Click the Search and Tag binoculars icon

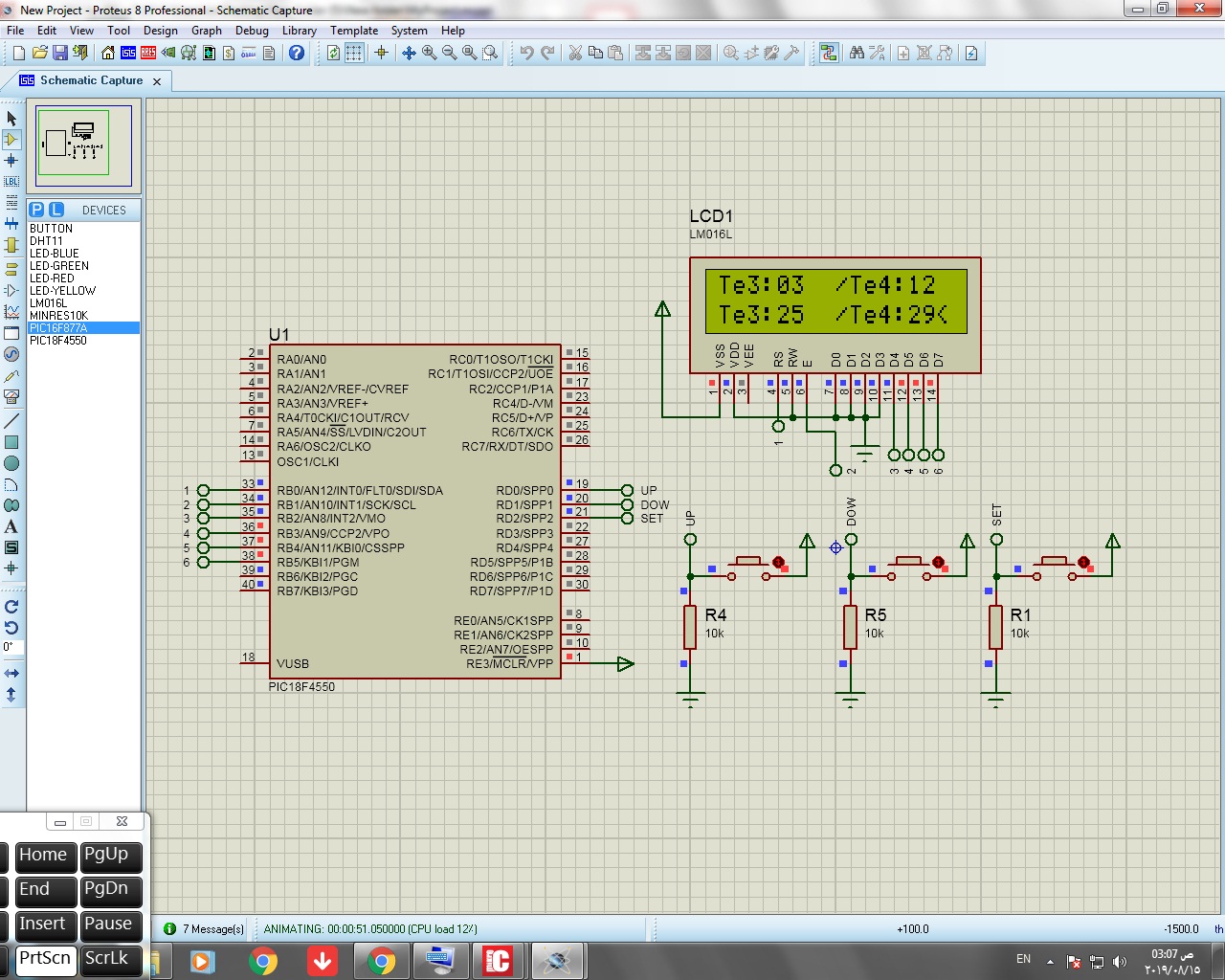pyautogui.click(x=857, y=54)
